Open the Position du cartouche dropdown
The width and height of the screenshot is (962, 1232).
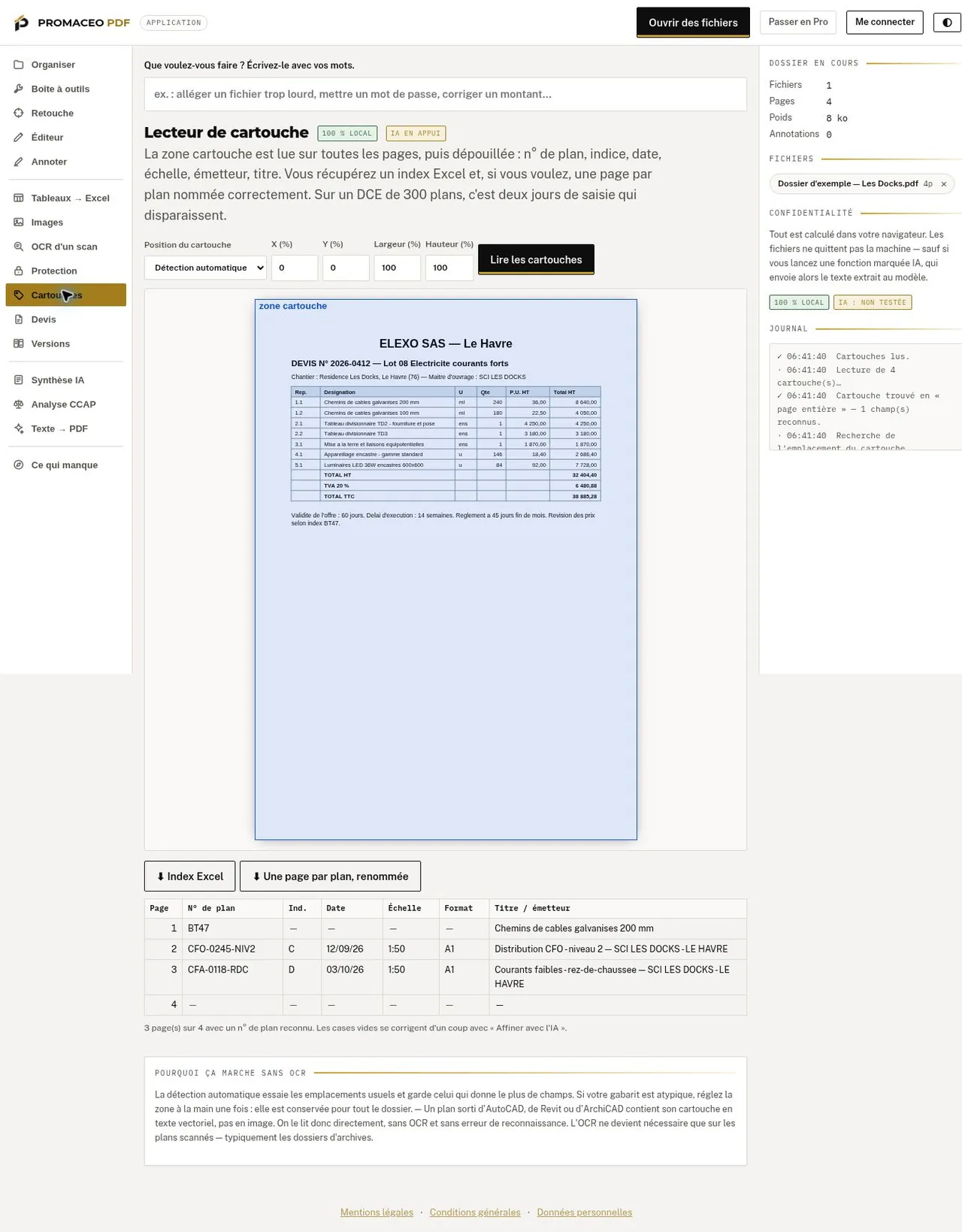(x=205, y=268)
